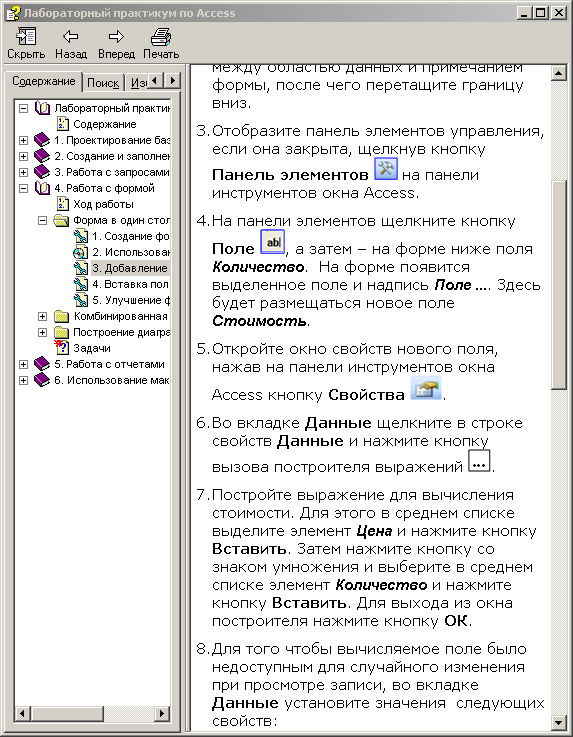Collapse the 4. Работа с формой node

click(23, 188)
